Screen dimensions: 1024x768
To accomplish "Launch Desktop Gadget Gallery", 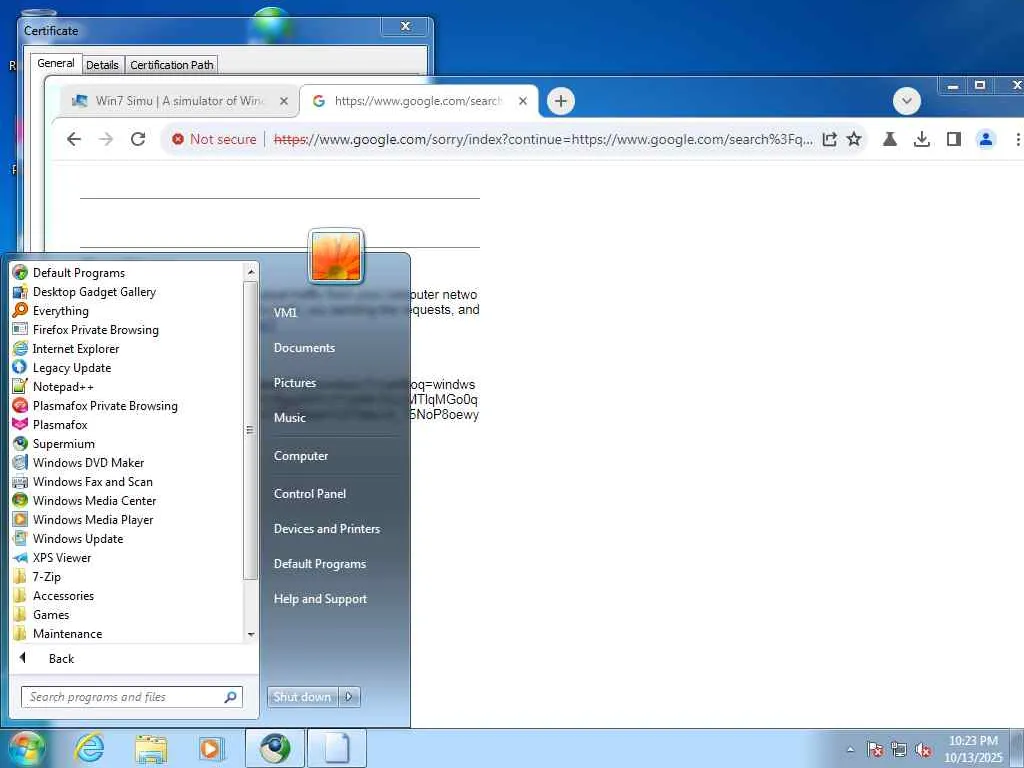I will click(84, 292).
